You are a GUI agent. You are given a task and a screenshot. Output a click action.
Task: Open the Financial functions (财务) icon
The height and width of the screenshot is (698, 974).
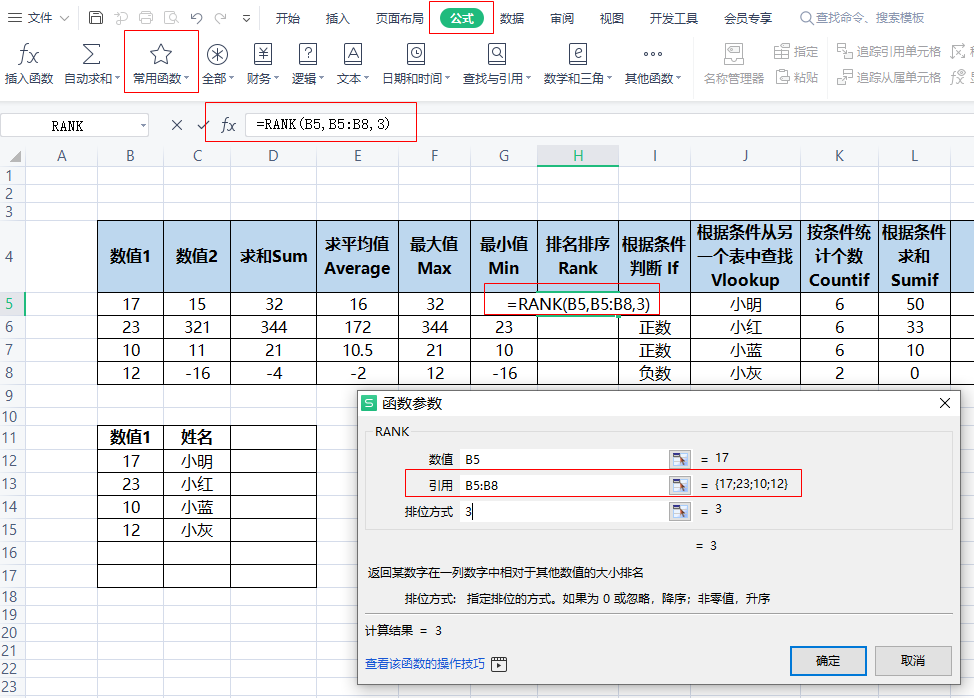pos(263,55)
